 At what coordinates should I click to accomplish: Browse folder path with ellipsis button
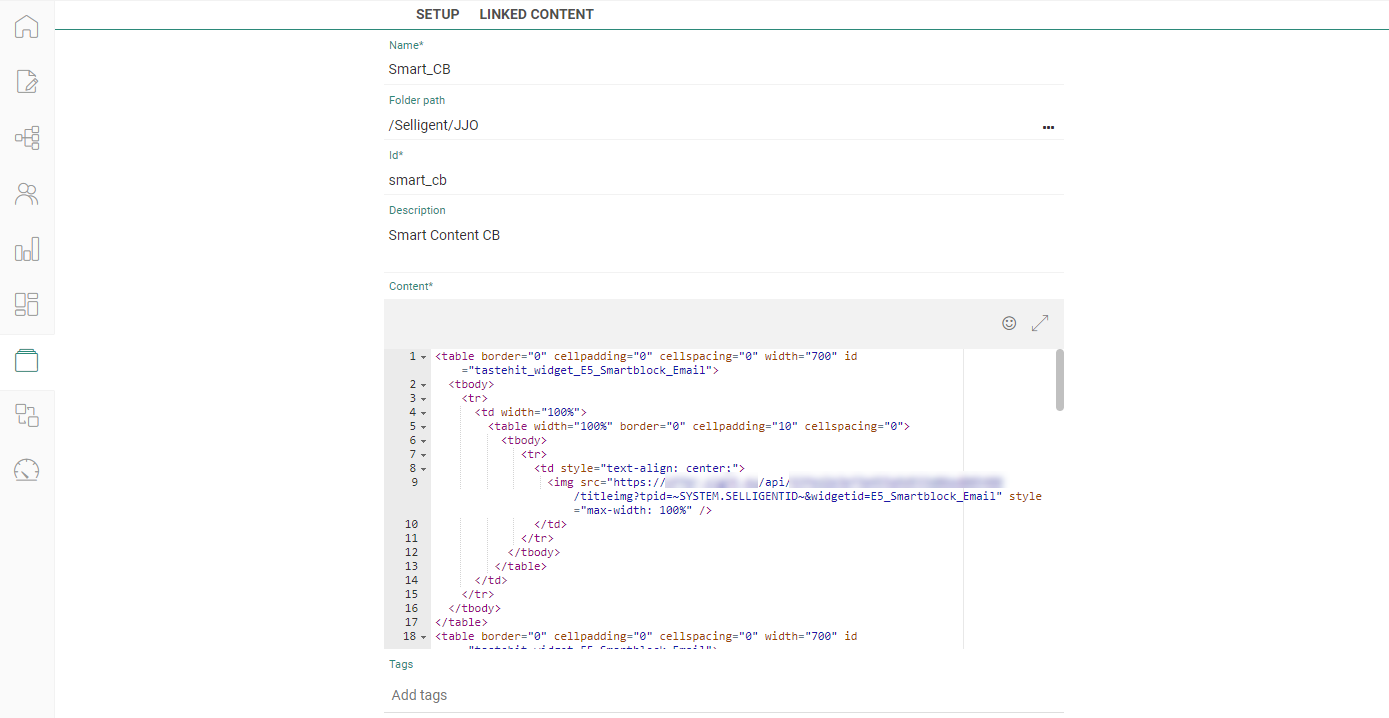(1048, 127)
